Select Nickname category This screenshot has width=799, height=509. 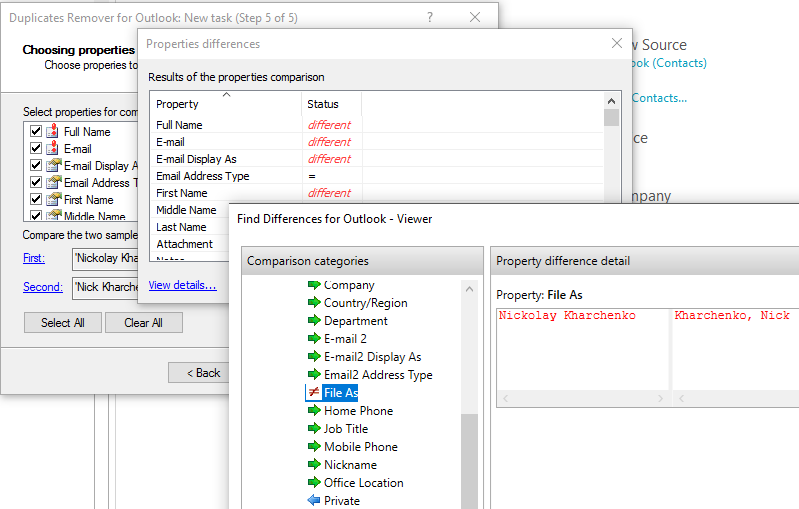(351, 465)
